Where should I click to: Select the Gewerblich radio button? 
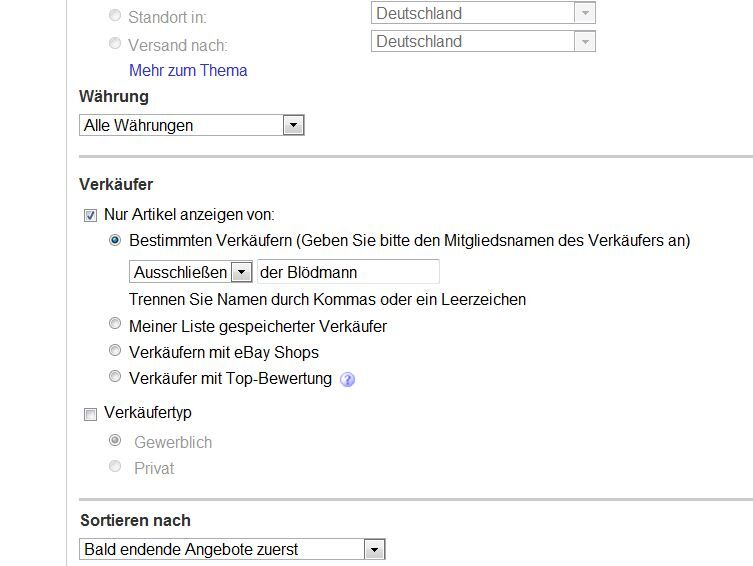pos(115,441)
